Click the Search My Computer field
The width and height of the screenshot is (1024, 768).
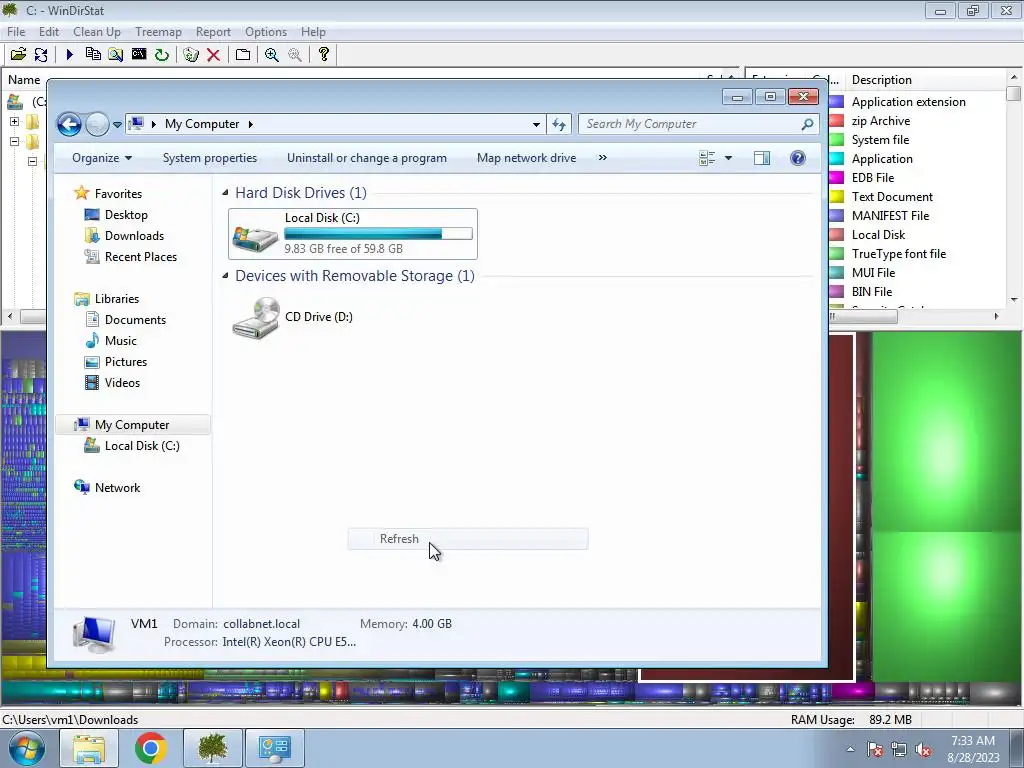point(697,124)
